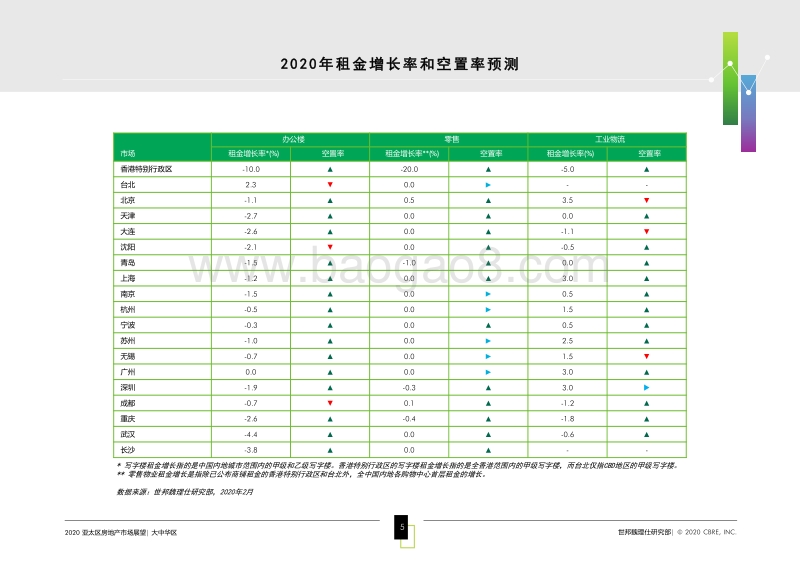Image resolution: width=800 pixels, height=565 pixels.
Task: Click the data source line 数据来源：世邦魏理仕研究部
Action: [x=185, y=492]
